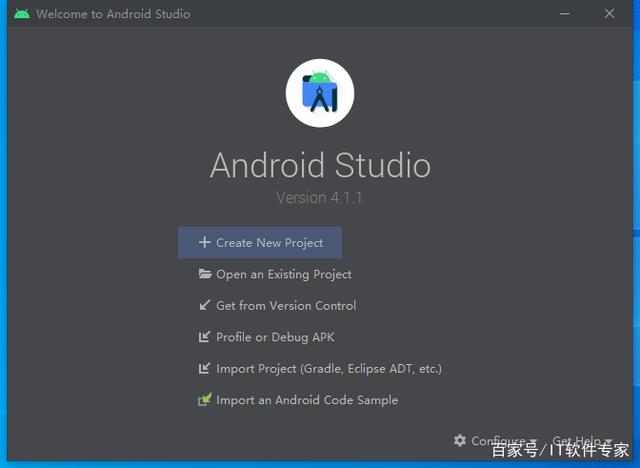Click the Configure gear icon
Viewport: 640px width, 468px height.
(x=460, y=440)
